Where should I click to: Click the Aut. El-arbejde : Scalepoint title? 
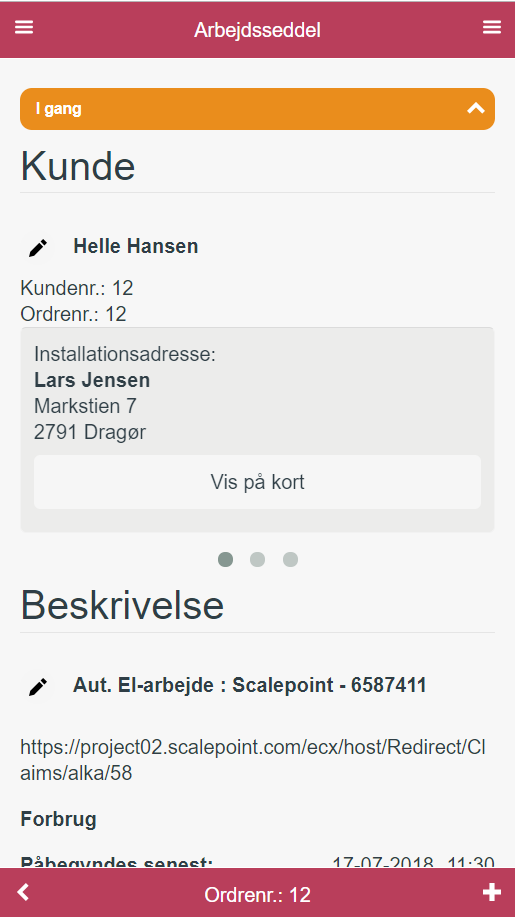click(250, 685)
